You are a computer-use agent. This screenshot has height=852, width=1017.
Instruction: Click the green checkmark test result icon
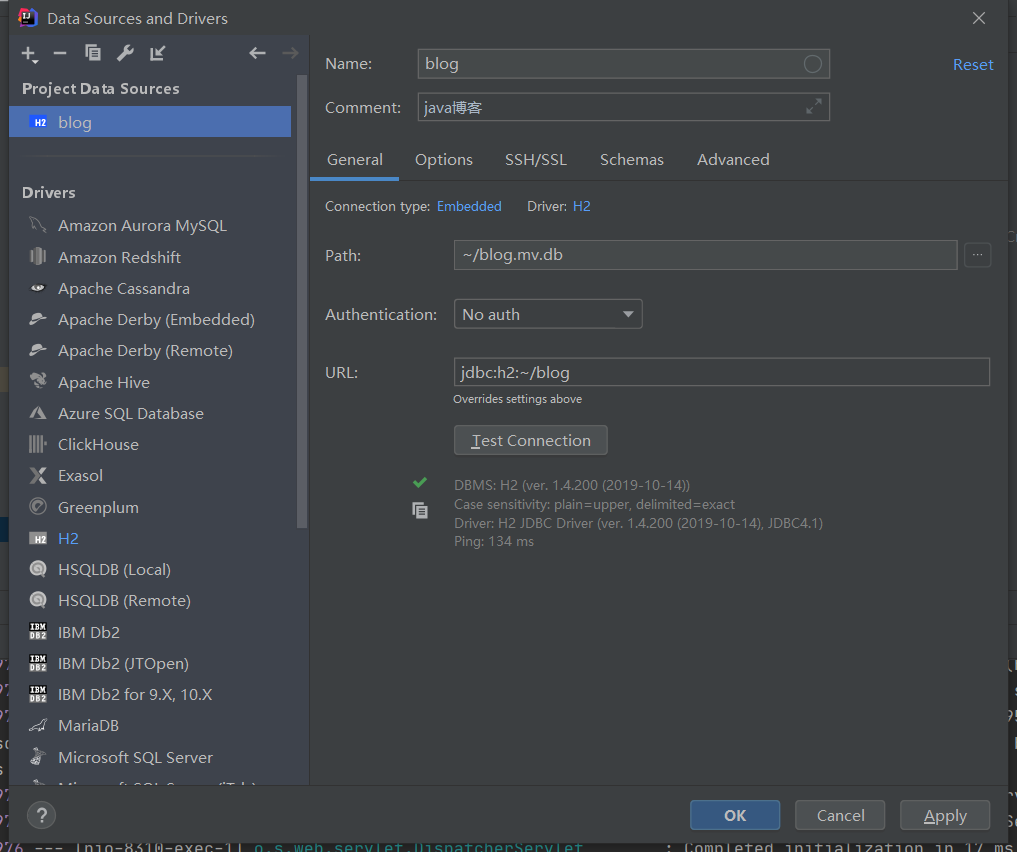[420, 482]
